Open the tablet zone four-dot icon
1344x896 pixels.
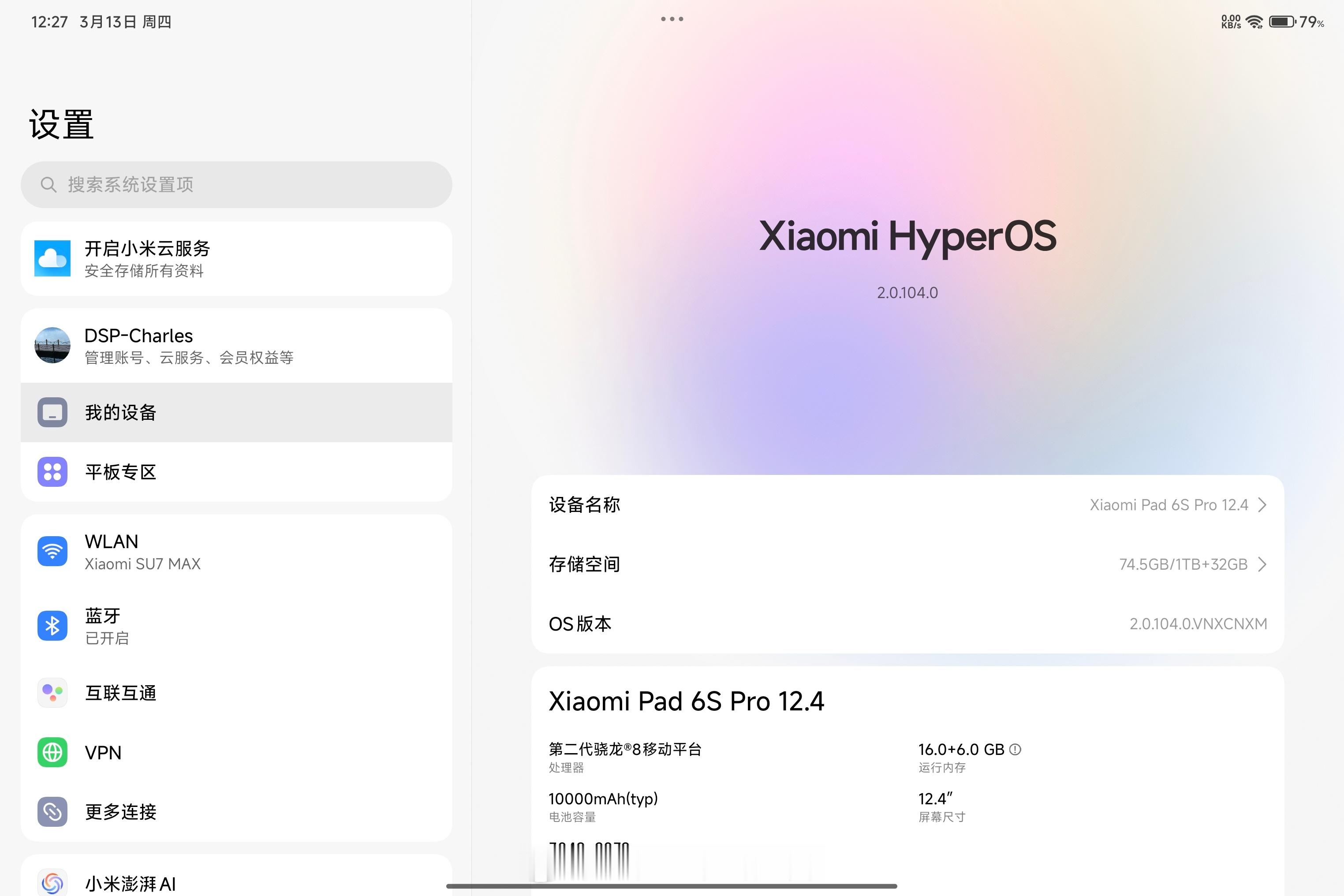pyautogui.click(x=52, y=471)
